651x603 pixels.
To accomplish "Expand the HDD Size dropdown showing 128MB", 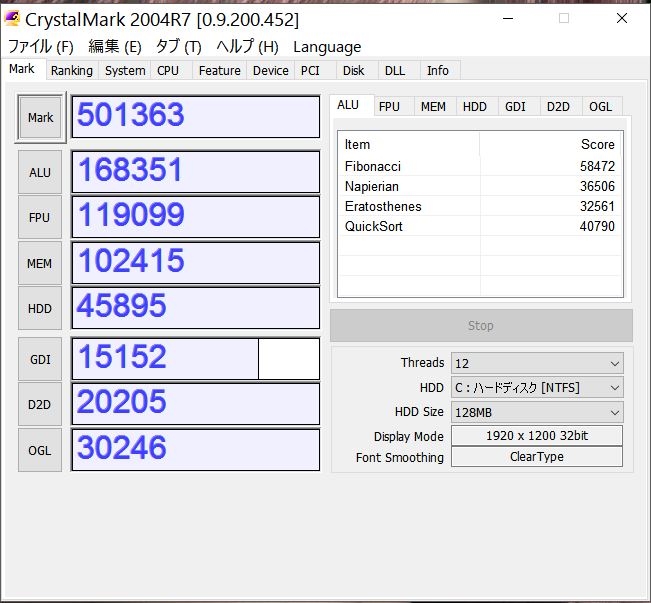I will [x=537, y=412].
